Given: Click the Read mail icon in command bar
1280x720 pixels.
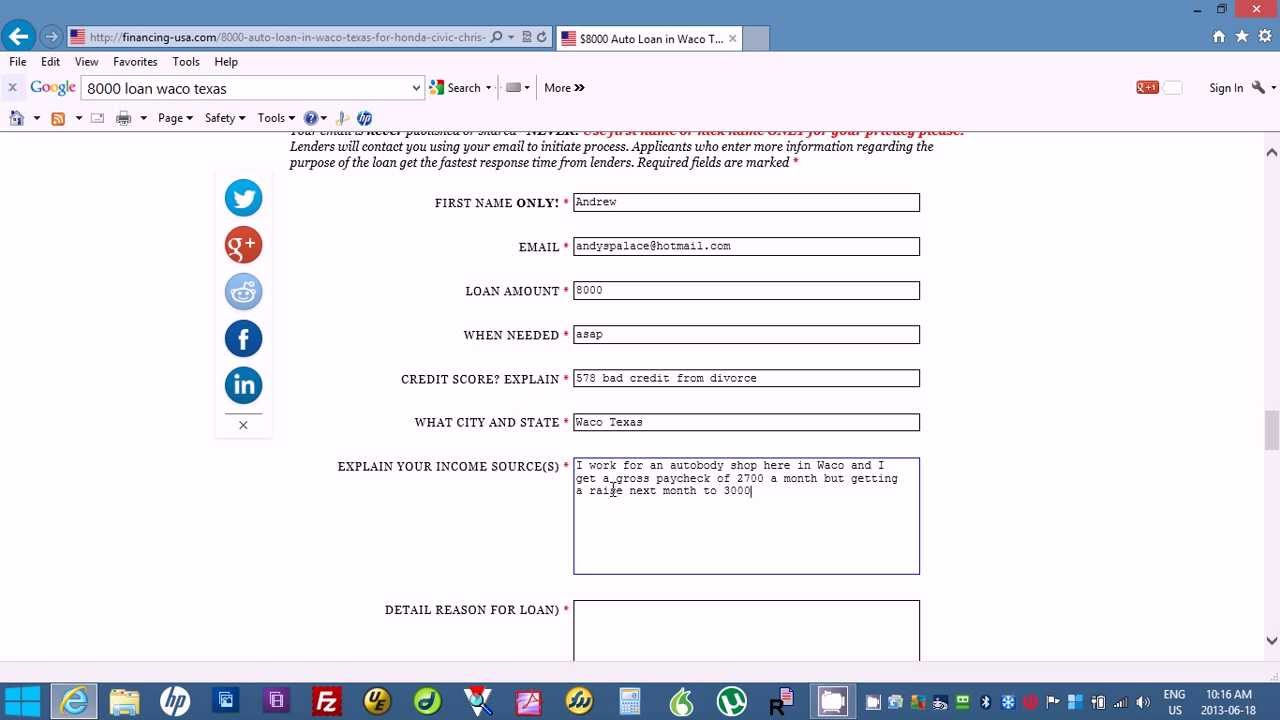Looking at the screenshot, I should pos(97,118).
